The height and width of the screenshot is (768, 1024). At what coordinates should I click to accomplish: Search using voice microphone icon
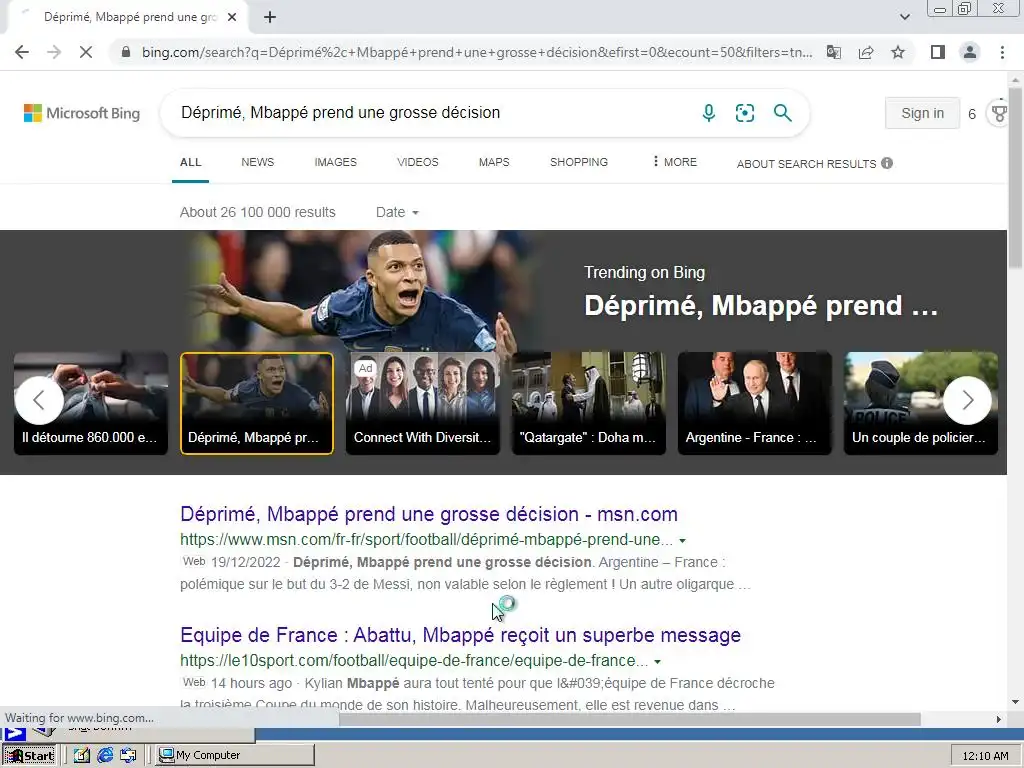coord(709,113)
